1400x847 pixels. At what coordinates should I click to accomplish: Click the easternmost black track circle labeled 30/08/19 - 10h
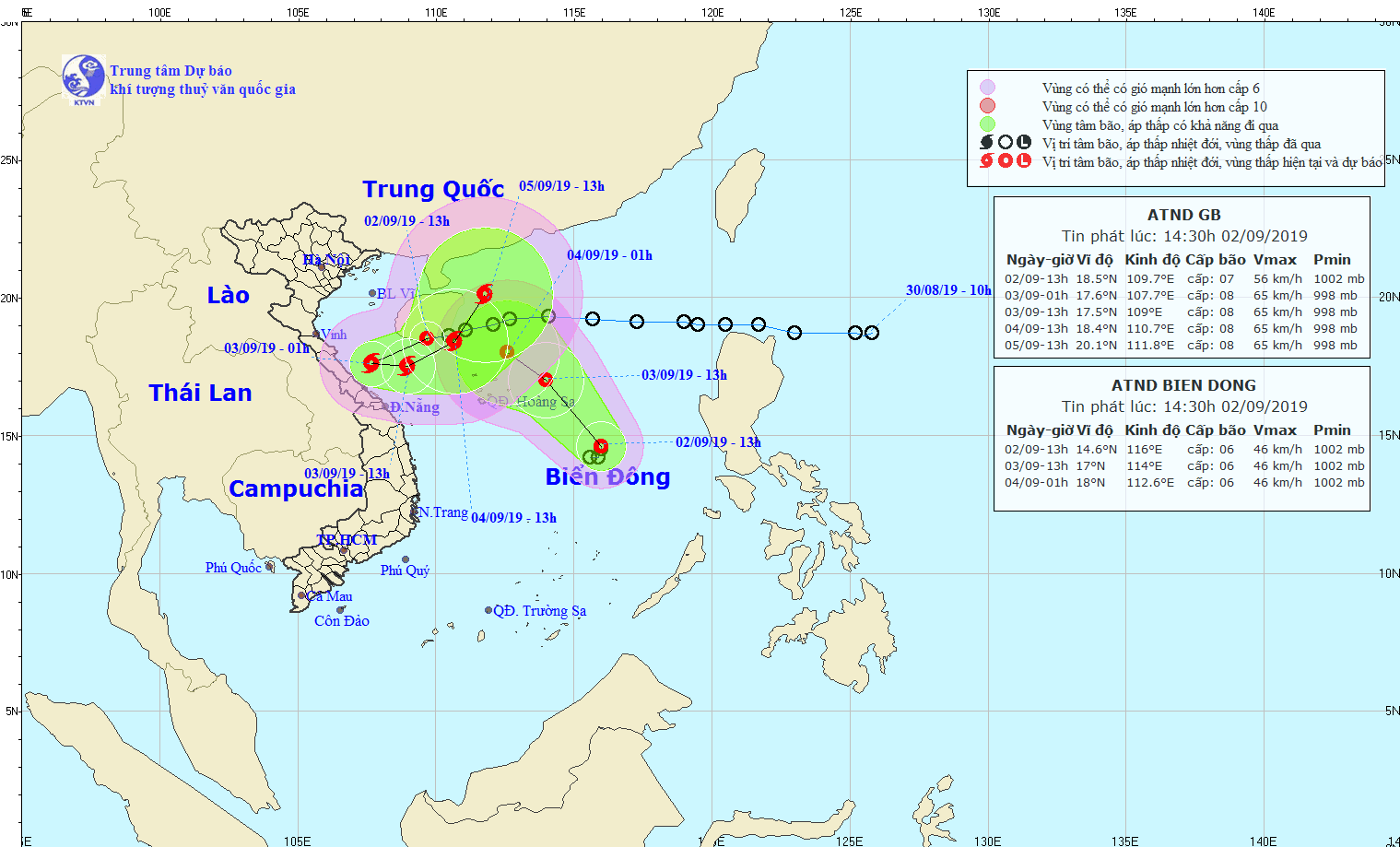(x=872, y=333)
